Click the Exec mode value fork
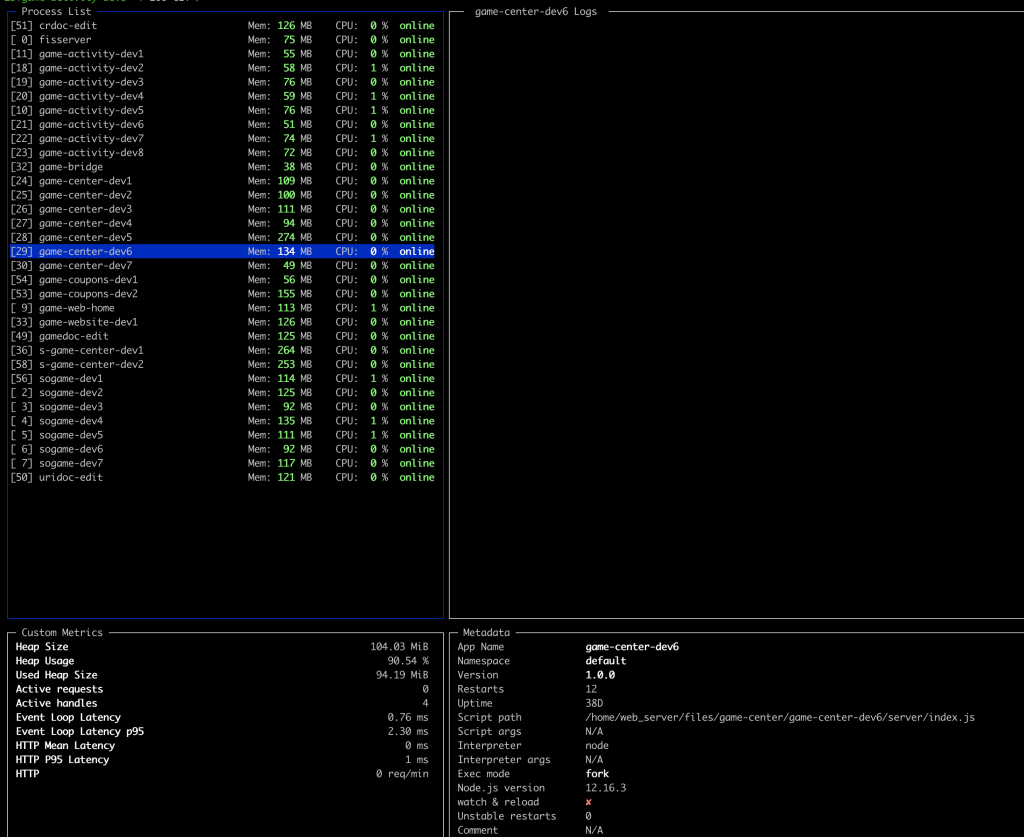 click(597, 774)
